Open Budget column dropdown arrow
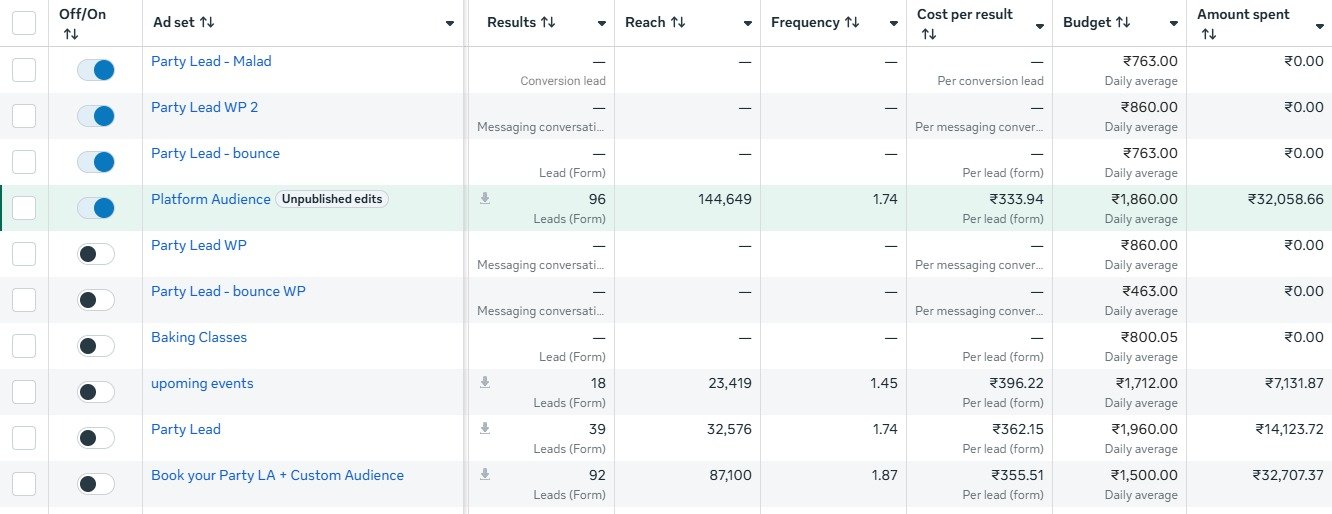 [x=1173, y=23]
